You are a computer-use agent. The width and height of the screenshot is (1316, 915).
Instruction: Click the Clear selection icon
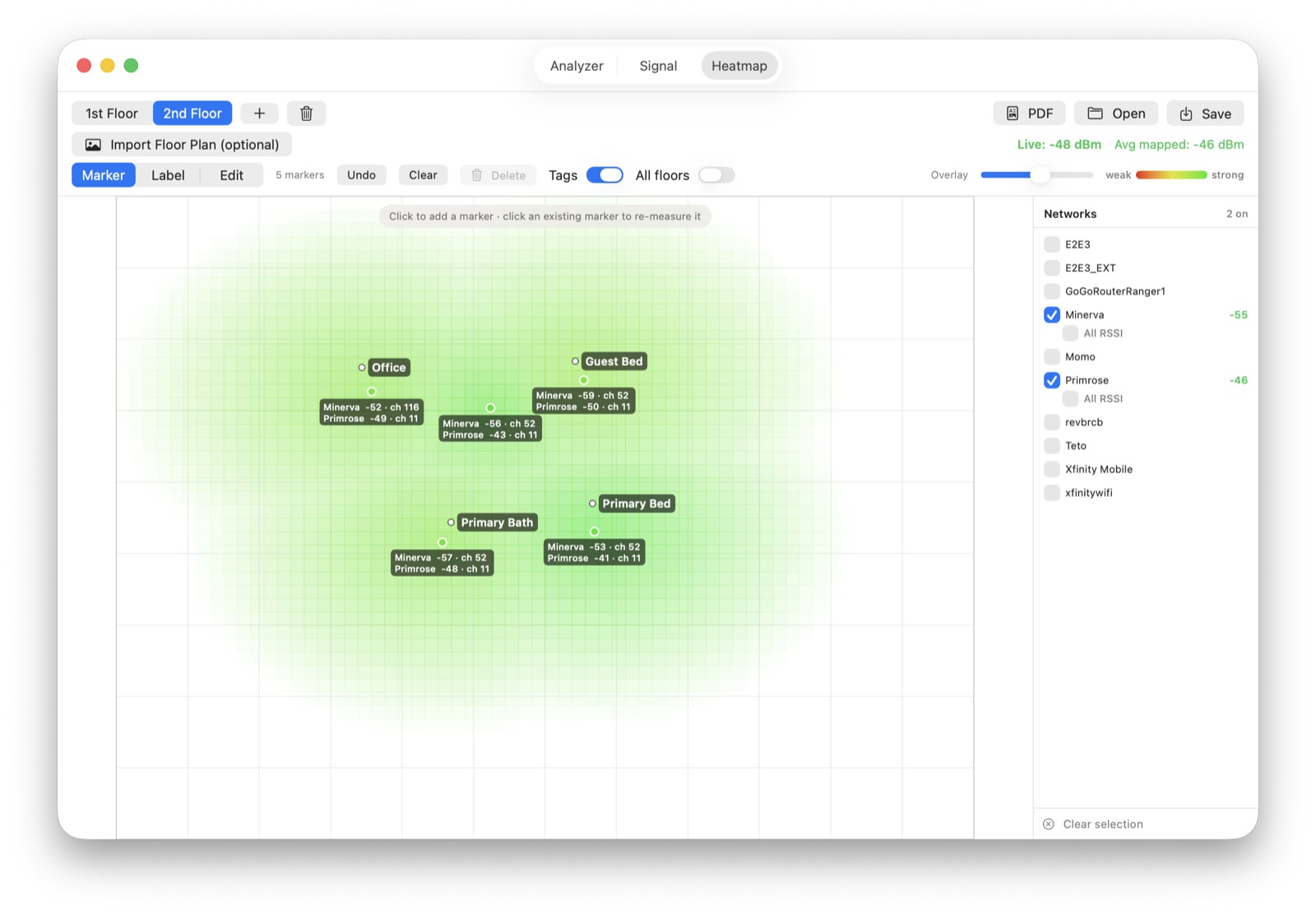[1049, 824]
